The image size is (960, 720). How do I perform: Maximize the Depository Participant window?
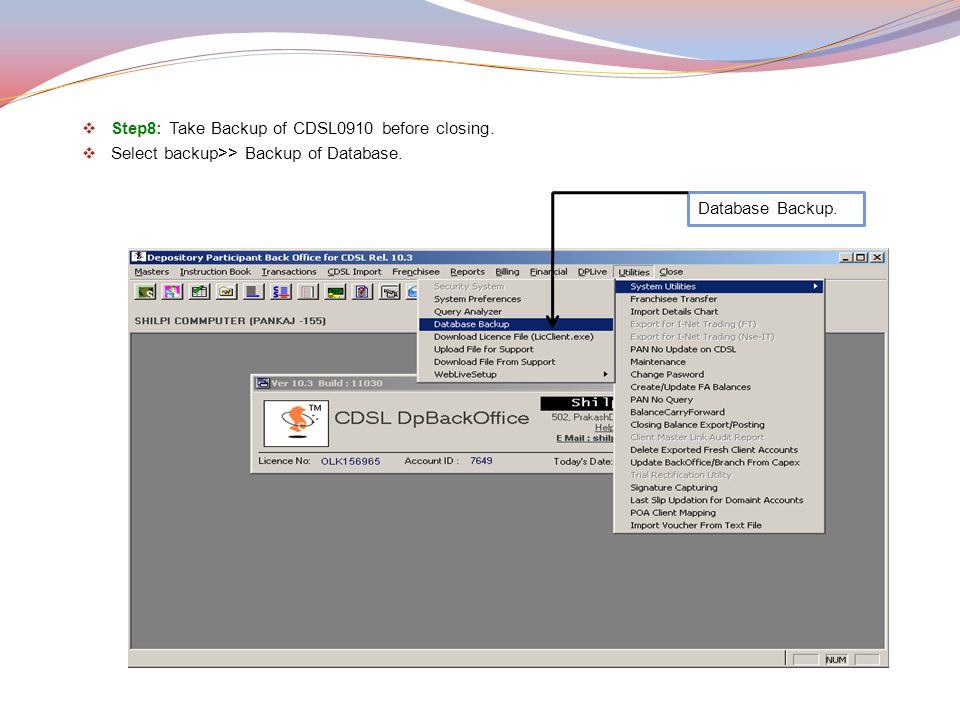pos(860,257)
